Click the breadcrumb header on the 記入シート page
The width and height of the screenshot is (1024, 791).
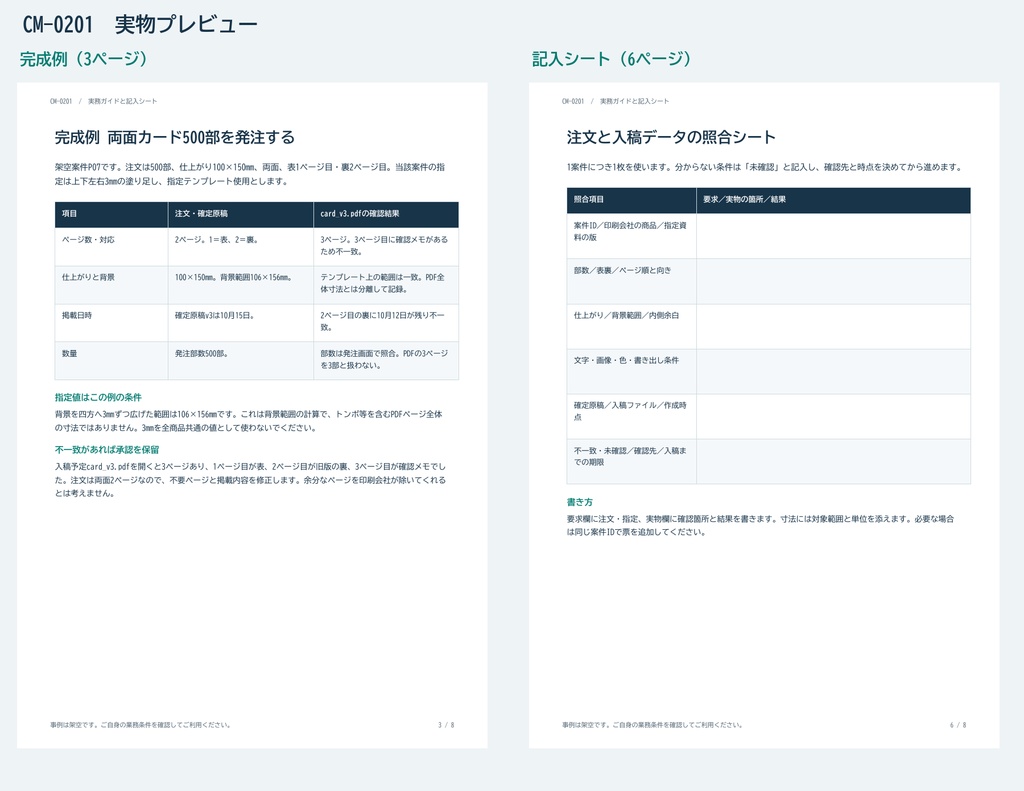coord(615,101)
